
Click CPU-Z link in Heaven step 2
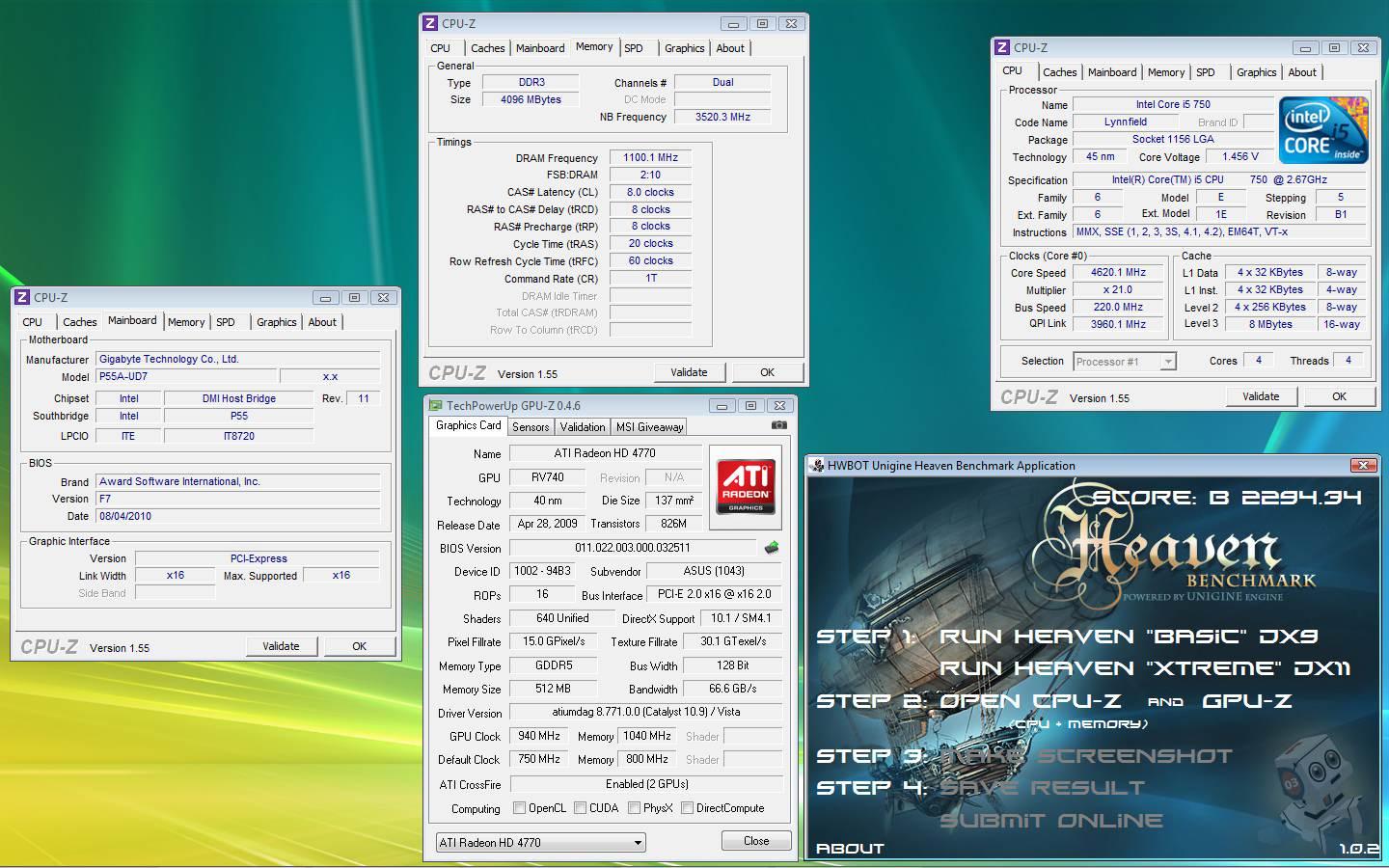[x=1030, y=701]
